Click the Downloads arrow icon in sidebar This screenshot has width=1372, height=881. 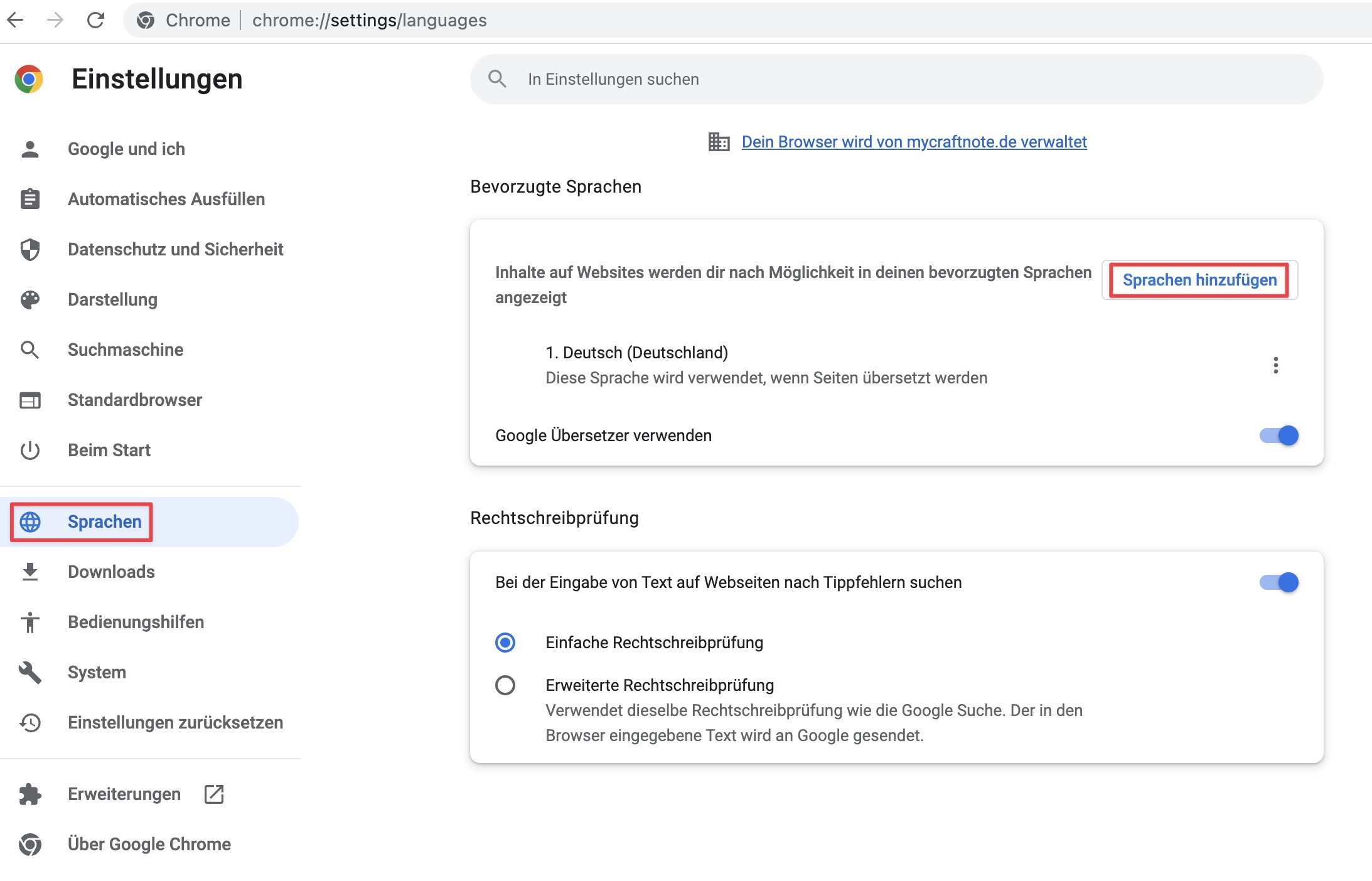tap(29, 572)
